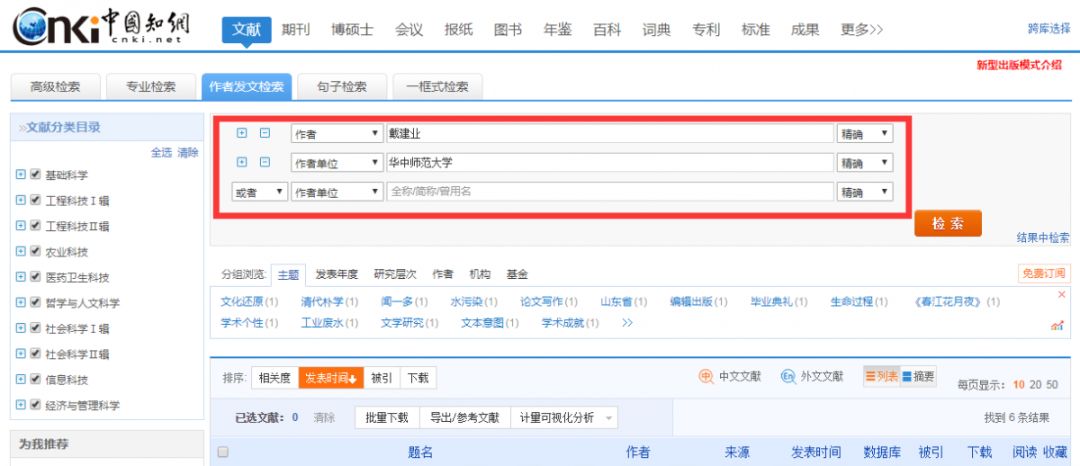This screenshot has height=466, width=1080.
Task: Open the 精确 match dropdown for author
Action: pos(865,134)
